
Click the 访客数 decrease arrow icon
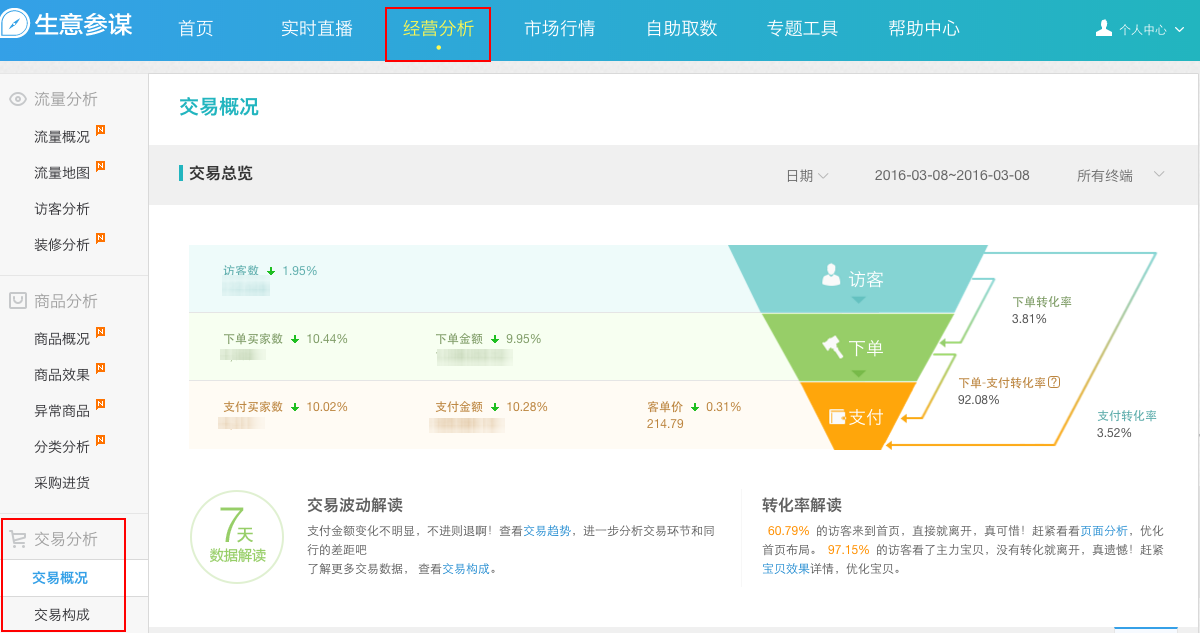point(271,271)
